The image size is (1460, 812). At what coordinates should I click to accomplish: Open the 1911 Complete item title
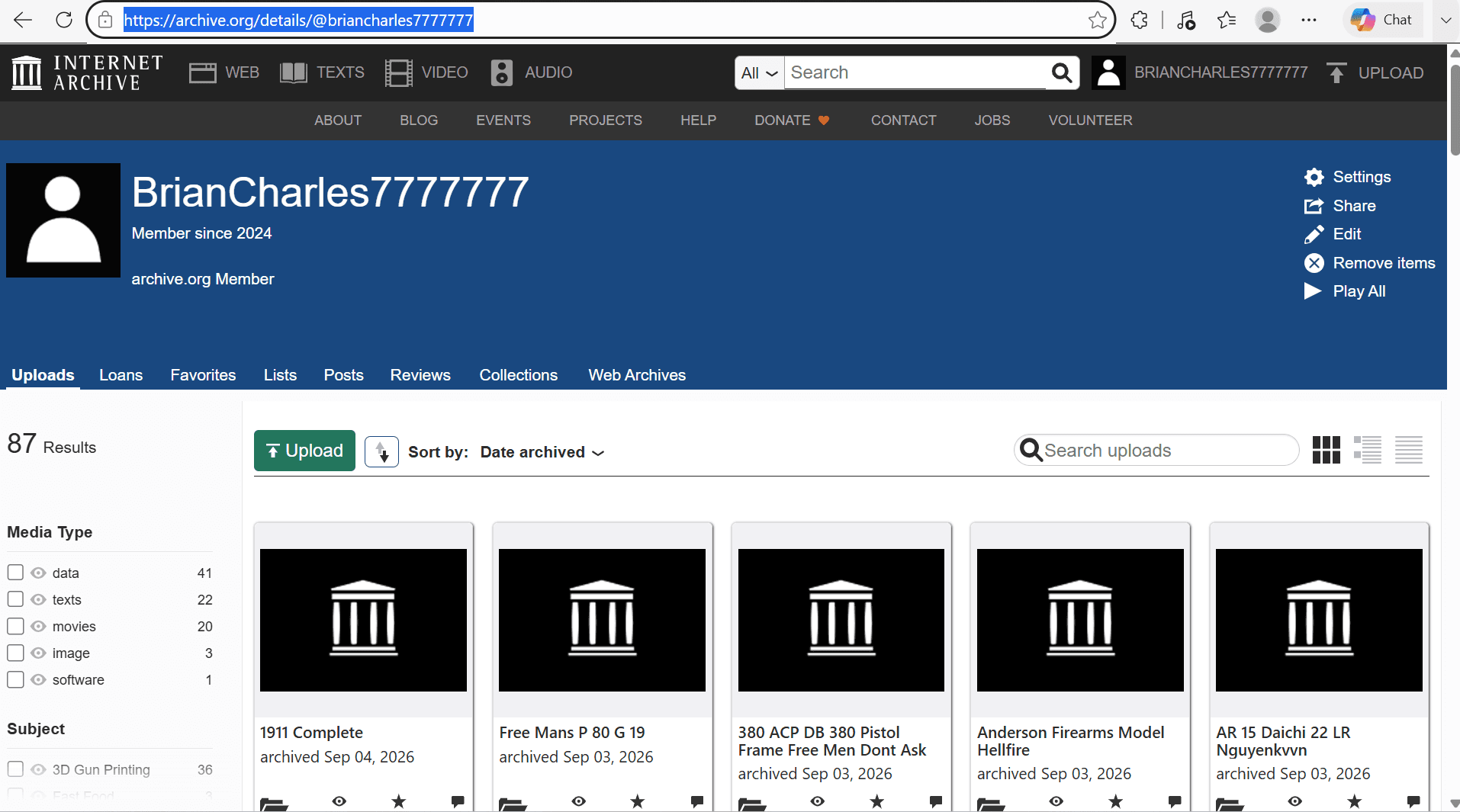tap(311, 733)
